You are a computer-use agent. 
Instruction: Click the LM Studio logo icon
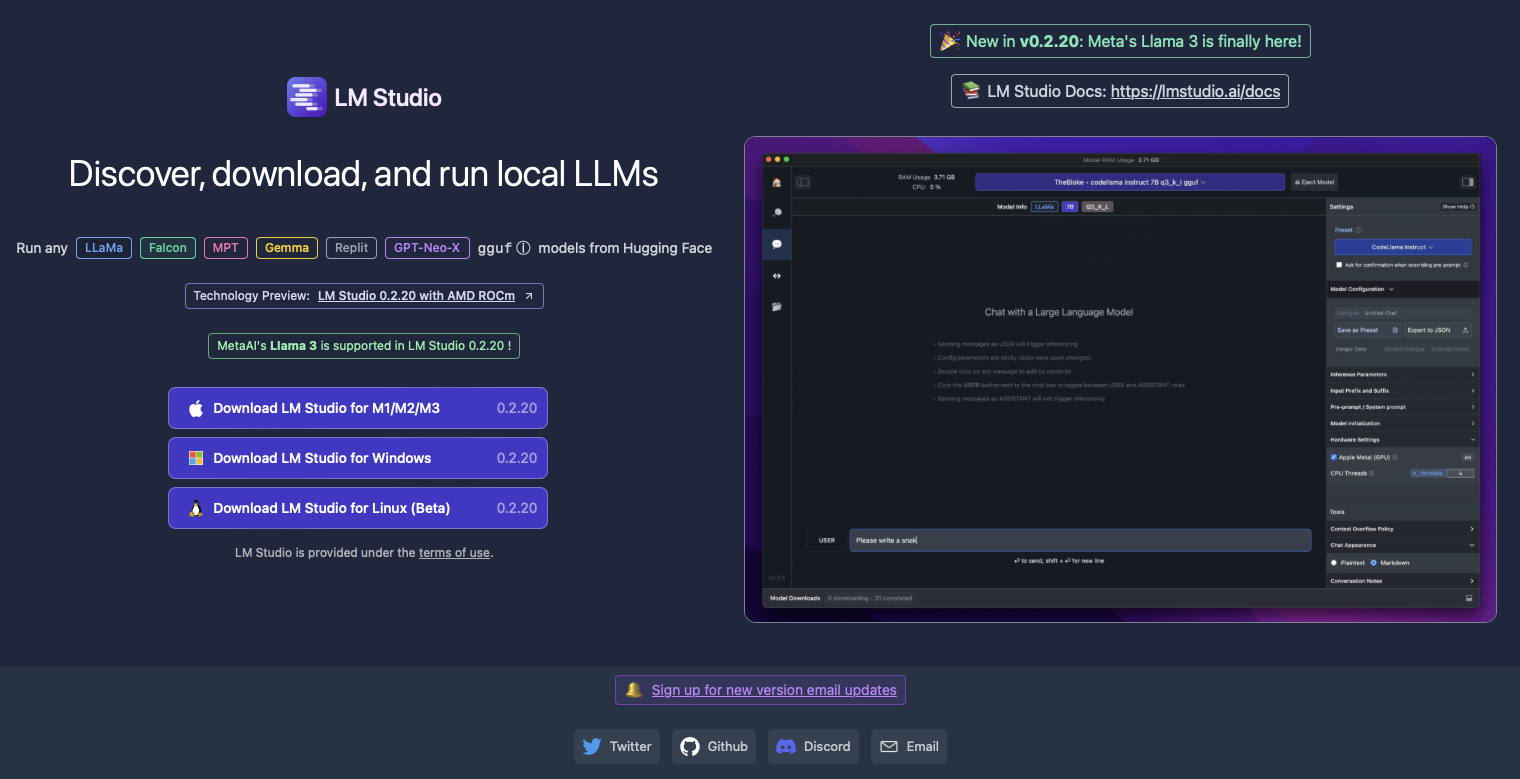[x=306, y=97]
